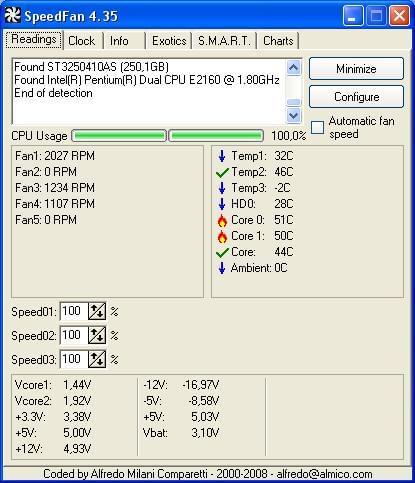This screenshot has width=415, height=483.
Task: Click the log scrollbar thumb
Action: click(x=293, y=102)
